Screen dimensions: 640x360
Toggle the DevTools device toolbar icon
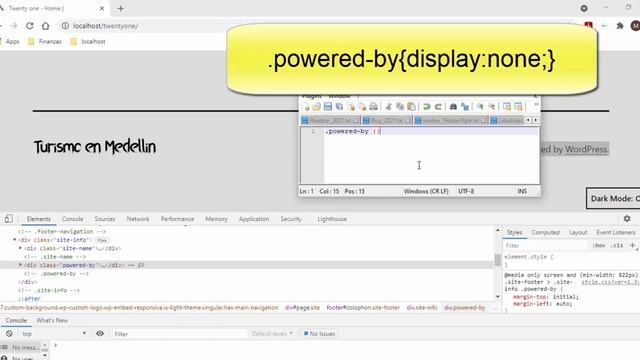(9, 219)
